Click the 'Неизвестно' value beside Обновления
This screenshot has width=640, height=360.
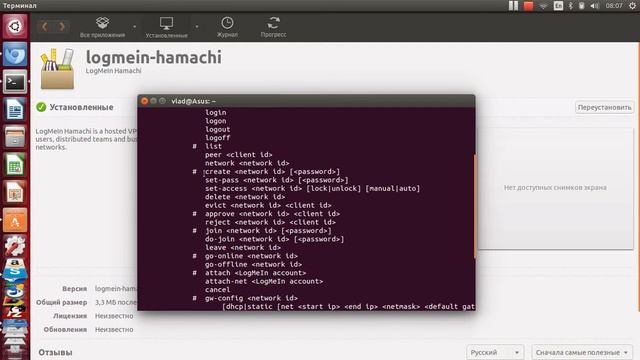pyautogui.click(x=114, y=329)
